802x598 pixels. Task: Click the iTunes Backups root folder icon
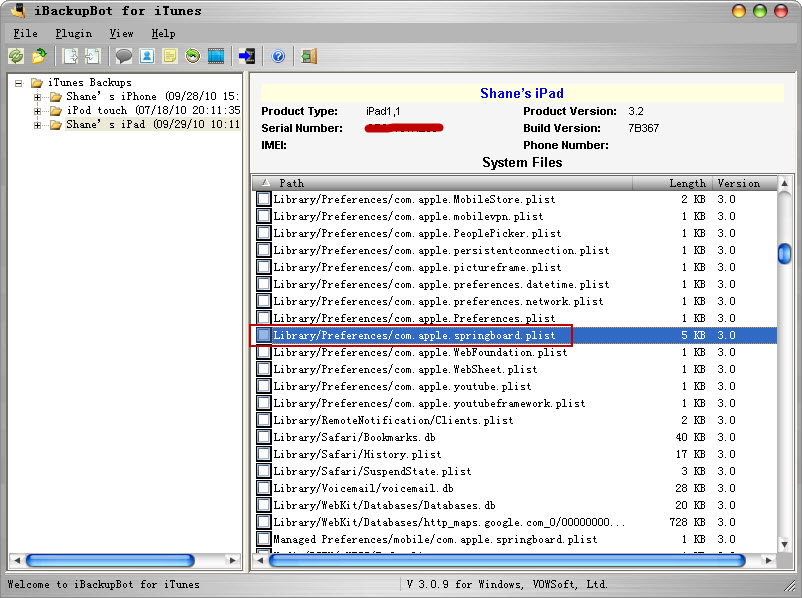pos(37,82)
